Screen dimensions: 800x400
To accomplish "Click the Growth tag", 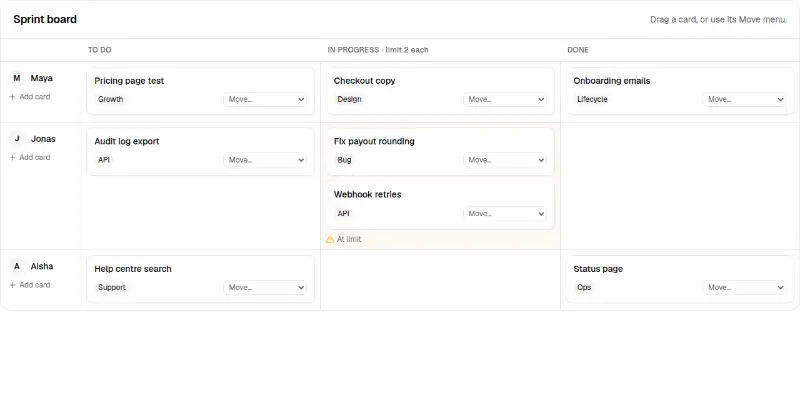I will (x=111, y=99).
